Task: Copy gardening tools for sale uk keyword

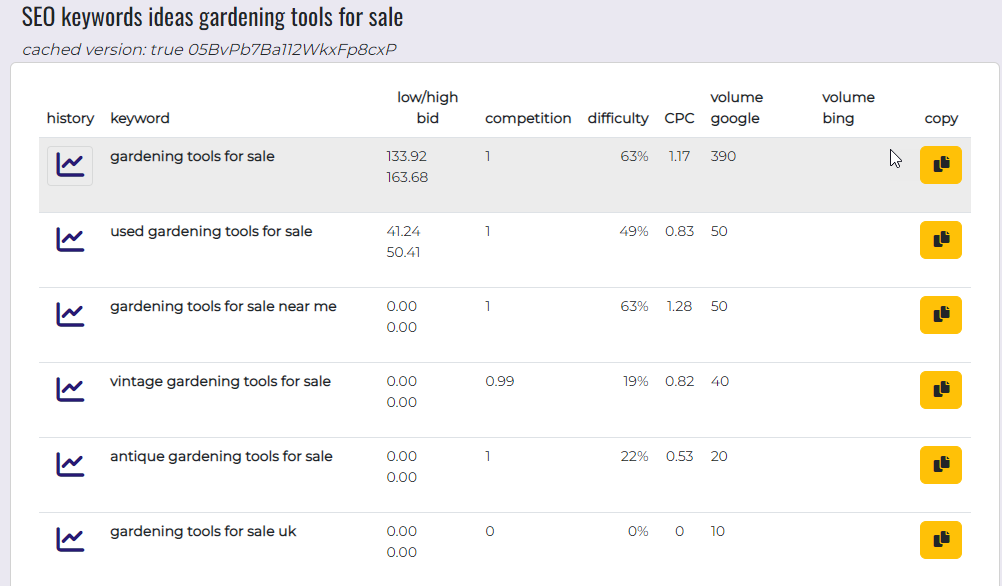Action: (x=941, y=540)
